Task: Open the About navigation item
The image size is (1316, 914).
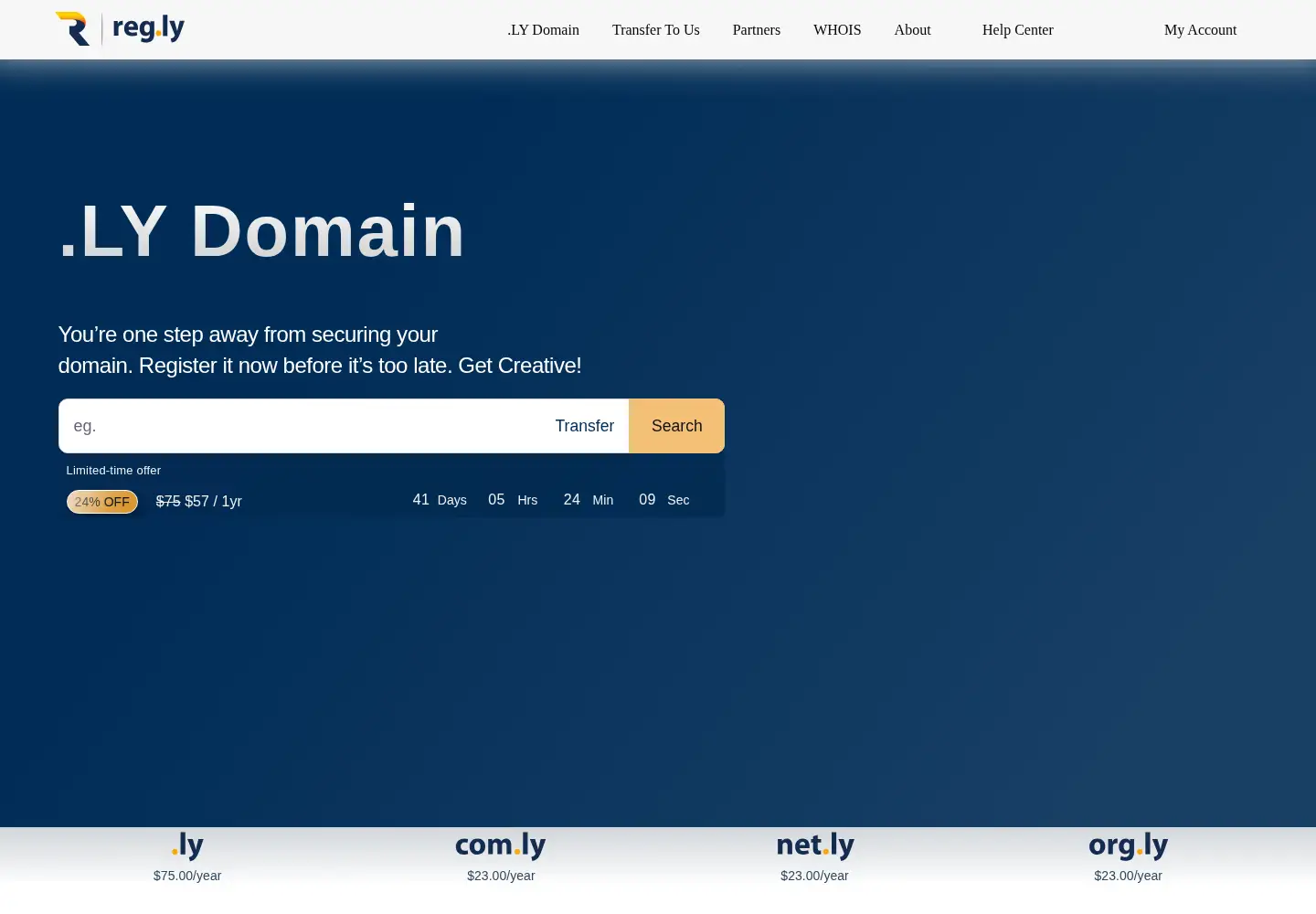Action: [x=913, y=30]
